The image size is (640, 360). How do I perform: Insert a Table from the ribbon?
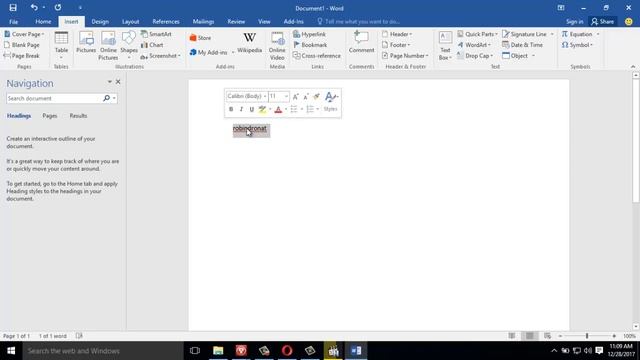point(61,45)
